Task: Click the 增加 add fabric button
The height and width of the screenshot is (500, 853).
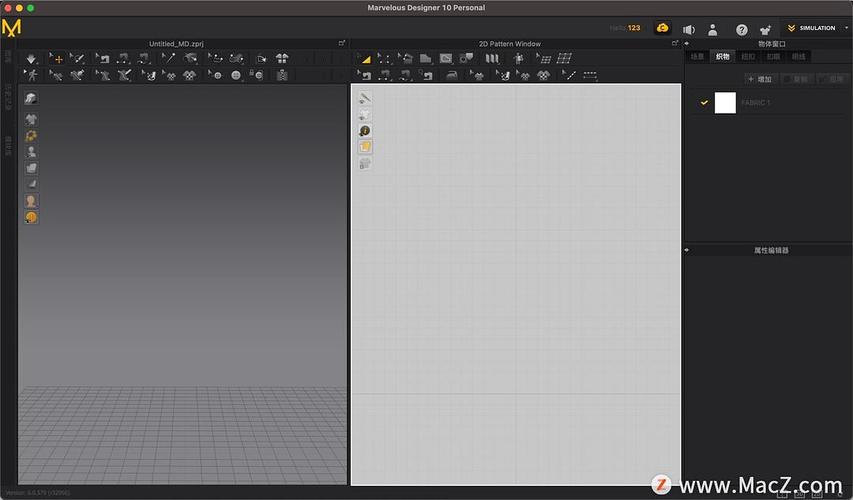Action: click(761, 79)
